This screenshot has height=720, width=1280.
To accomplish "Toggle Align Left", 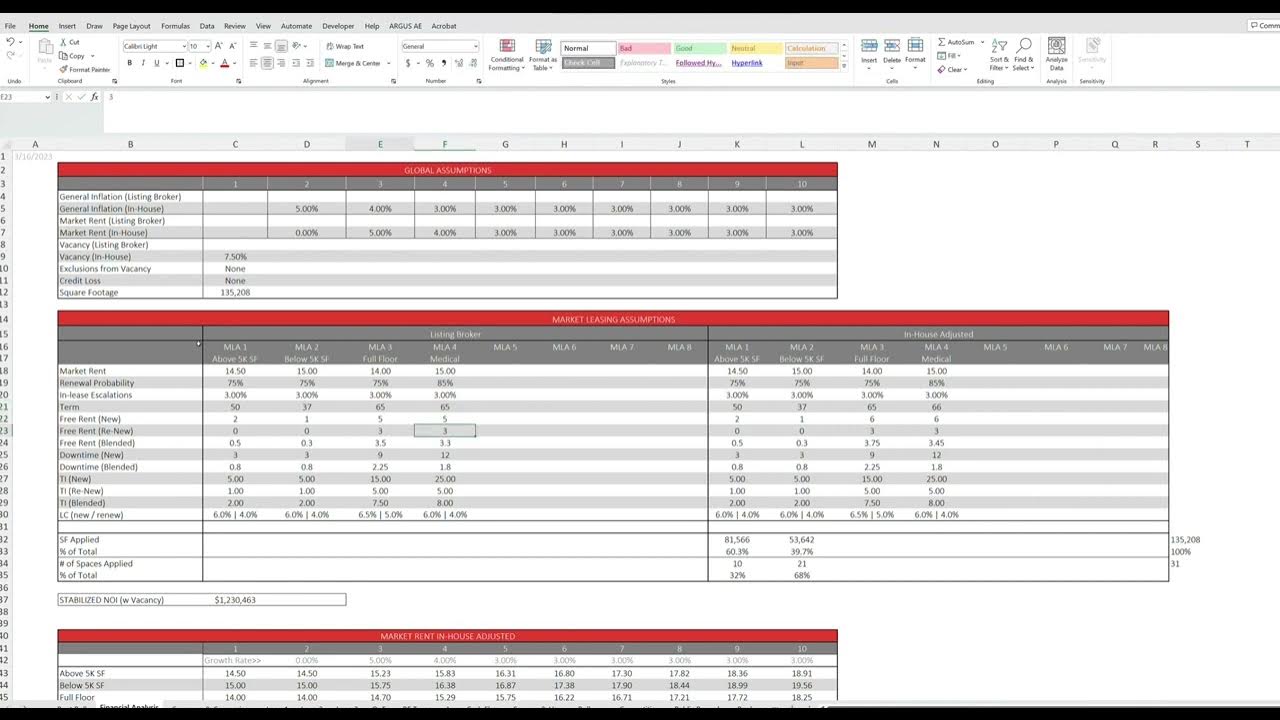I will (x=253, y=63).
